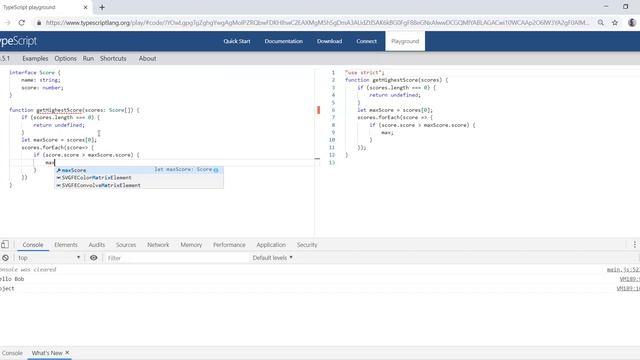This screenshot has width=640, height=360.
Task: Open the browser profile avatar
Action: pyautogui.click(x=632, y=23)
